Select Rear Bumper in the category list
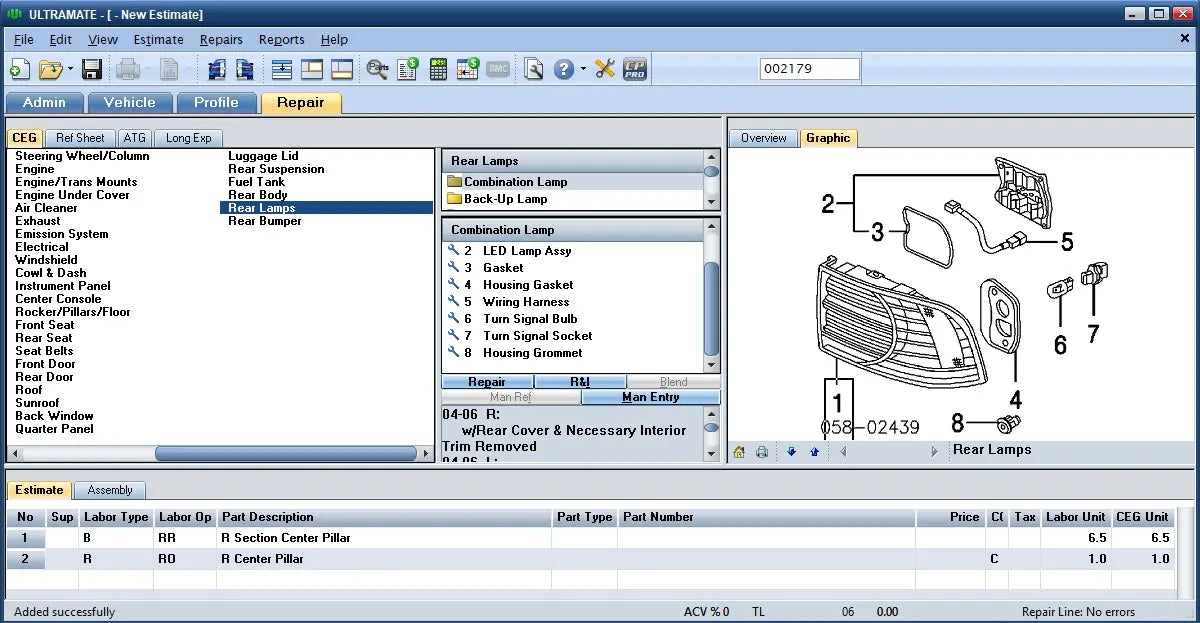The width and height of the screenshot is (1200, 623). 264,221
